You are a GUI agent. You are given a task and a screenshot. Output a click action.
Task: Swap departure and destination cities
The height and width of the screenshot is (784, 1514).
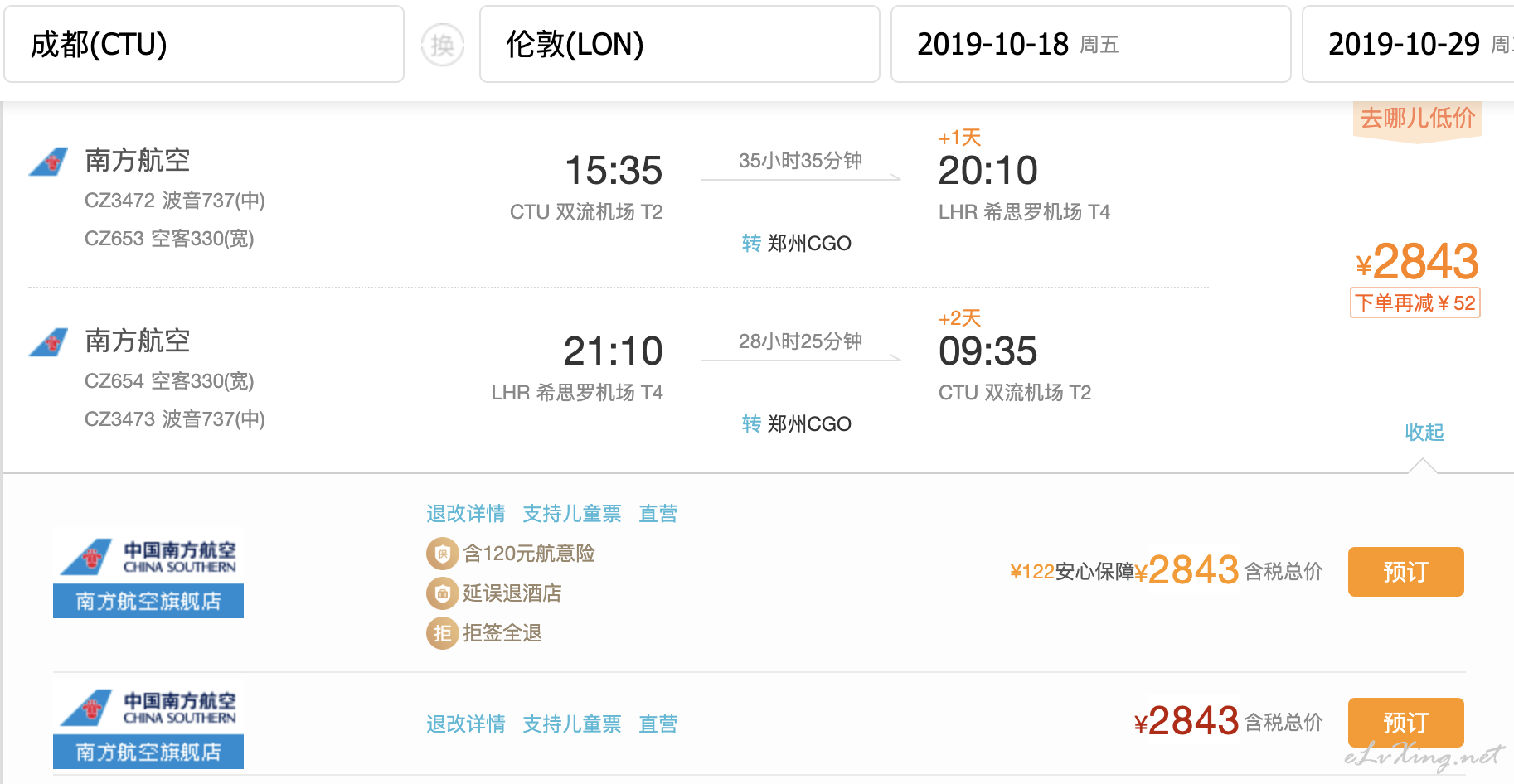(443, 45)
